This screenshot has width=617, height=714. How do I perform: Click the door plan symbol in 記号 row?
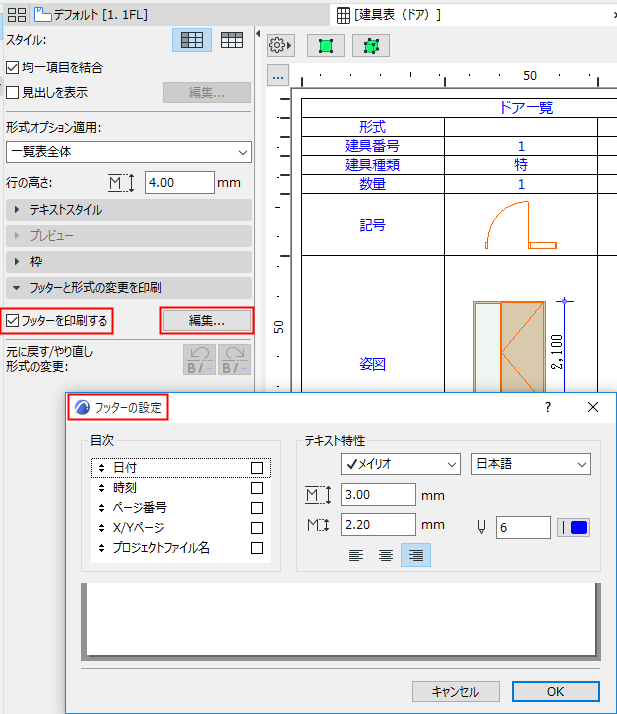(521, 225)
